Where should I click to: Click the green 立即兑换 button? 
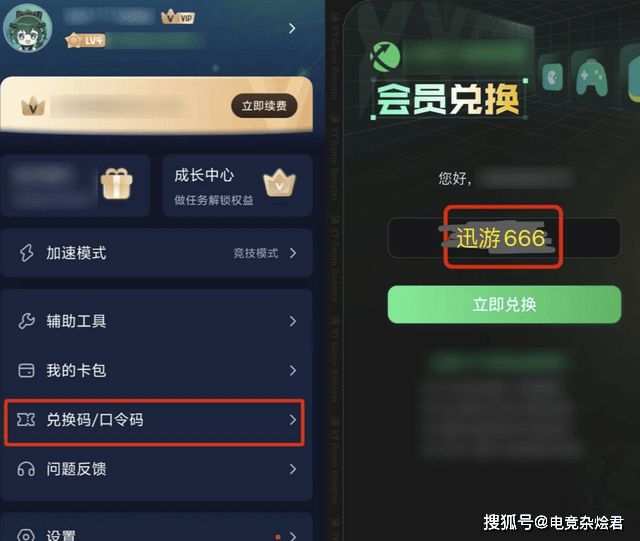click(x=504, y=305)
